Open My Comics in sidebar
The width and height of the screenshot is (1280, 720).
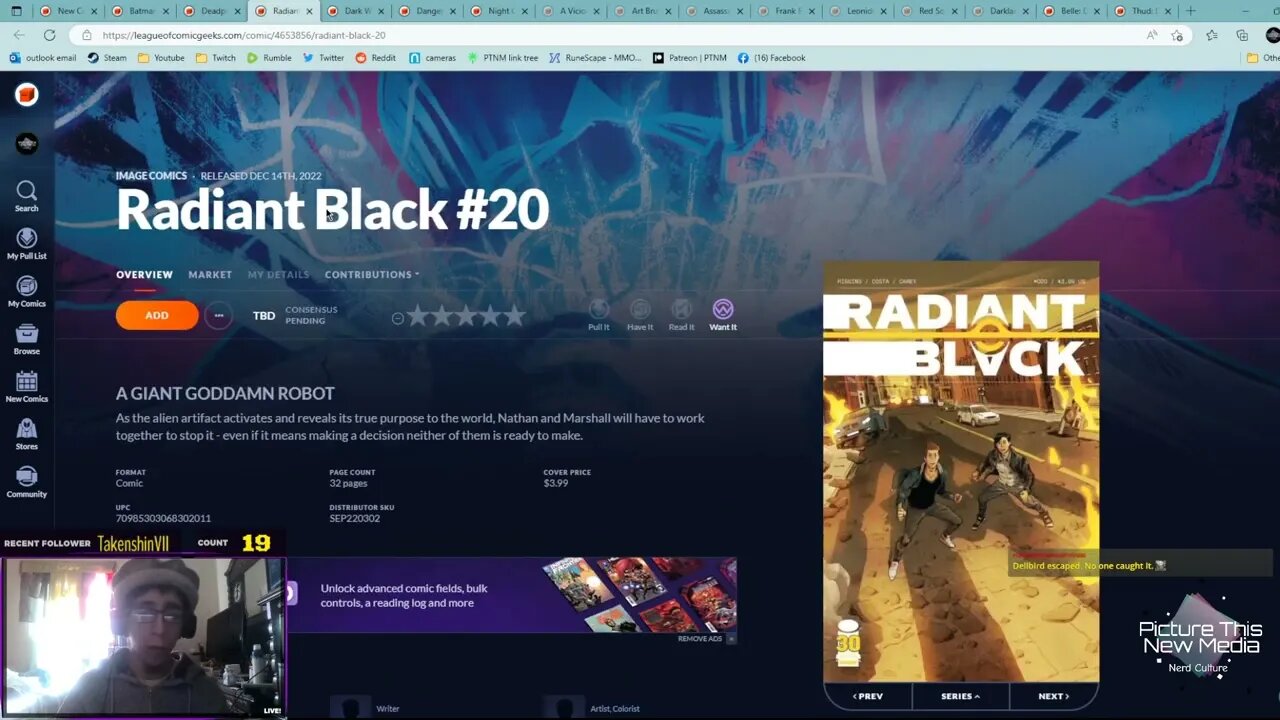[27, 292]
